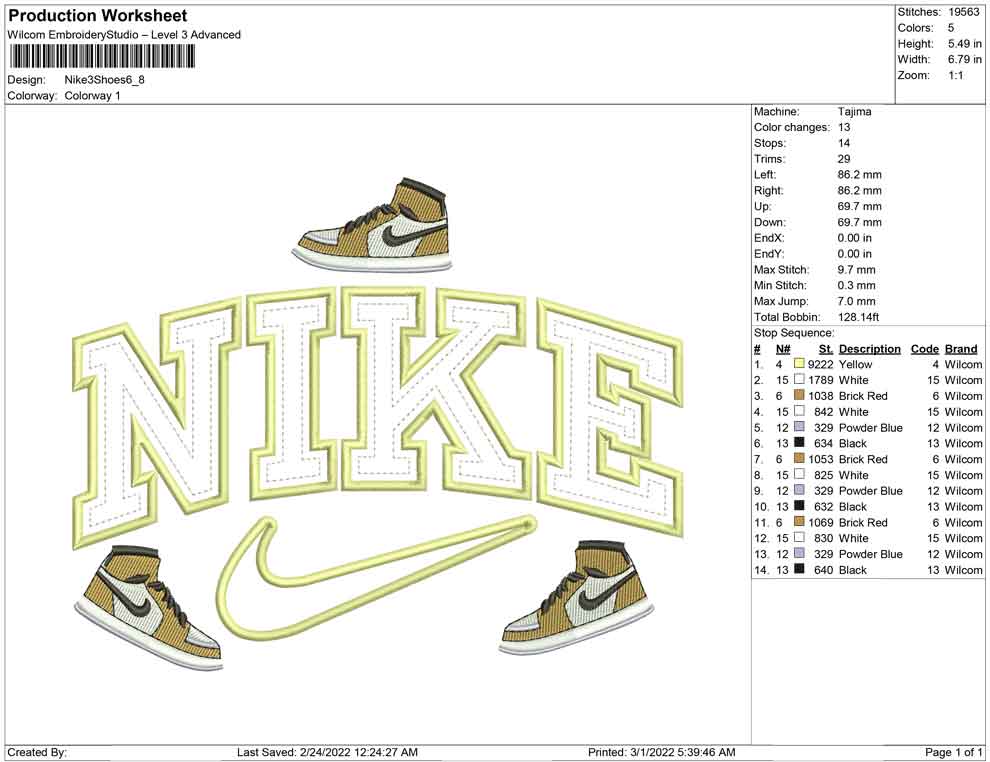Viewport: 990px width, 762px height.
Task: Select the Black swatch with 640 stitches
Action: (x=799, y=569)
